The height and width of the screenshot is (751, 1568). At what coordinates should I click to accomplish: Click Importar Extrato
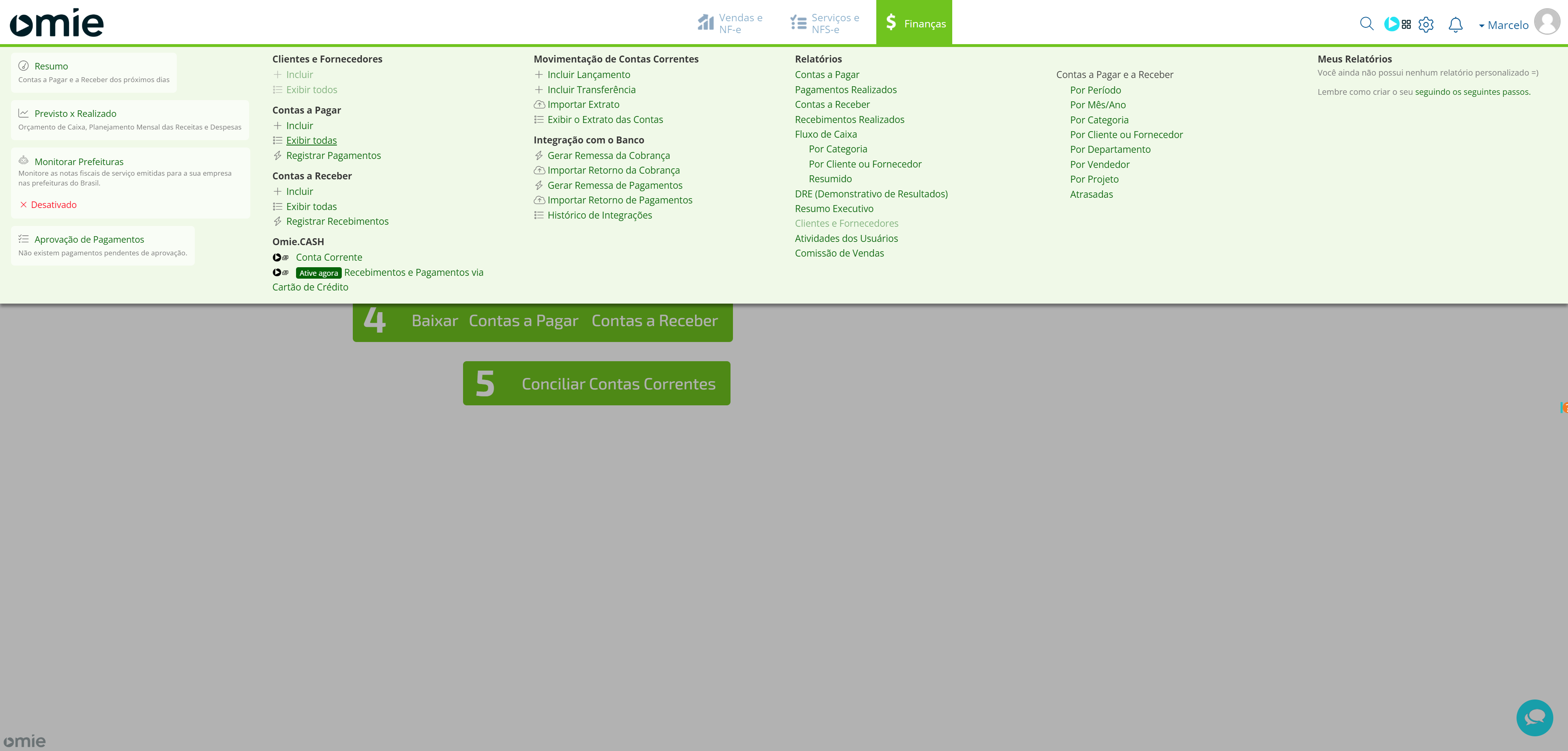583,104
